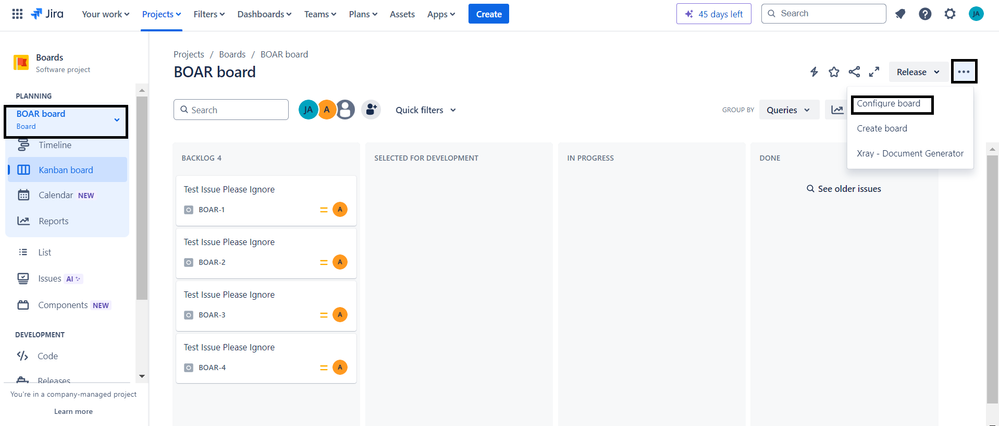Open the app switcher grid icon

17,14
